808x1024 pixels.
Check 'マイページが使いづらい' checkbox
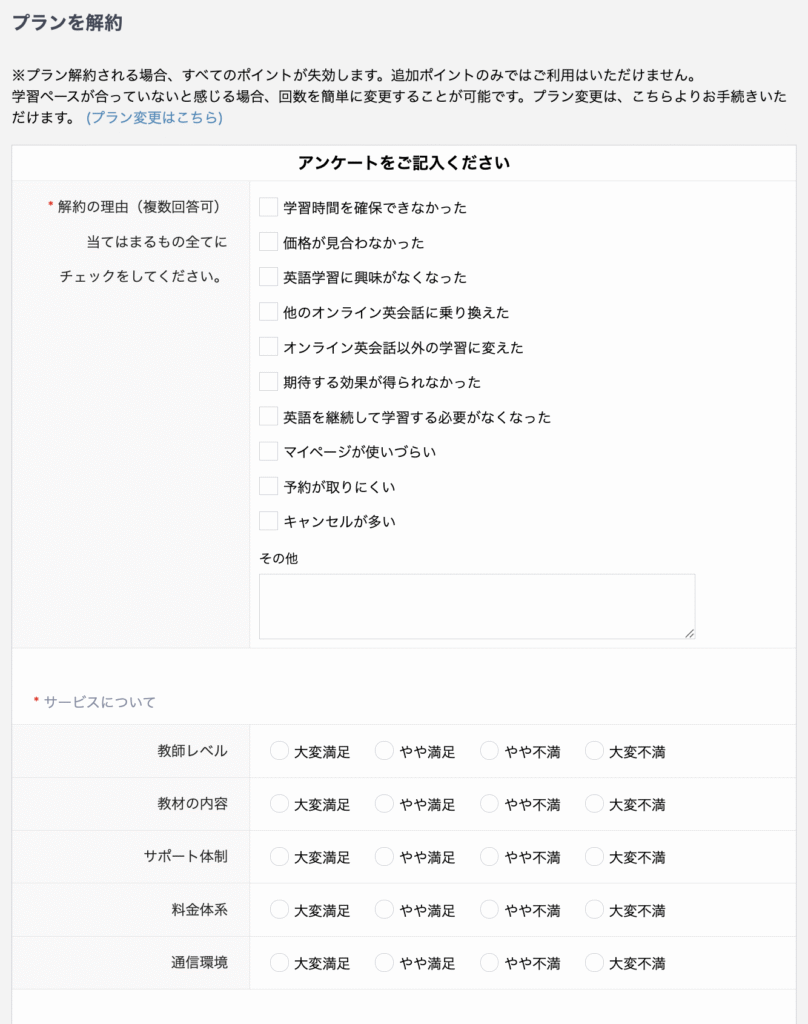pos(268,451)
